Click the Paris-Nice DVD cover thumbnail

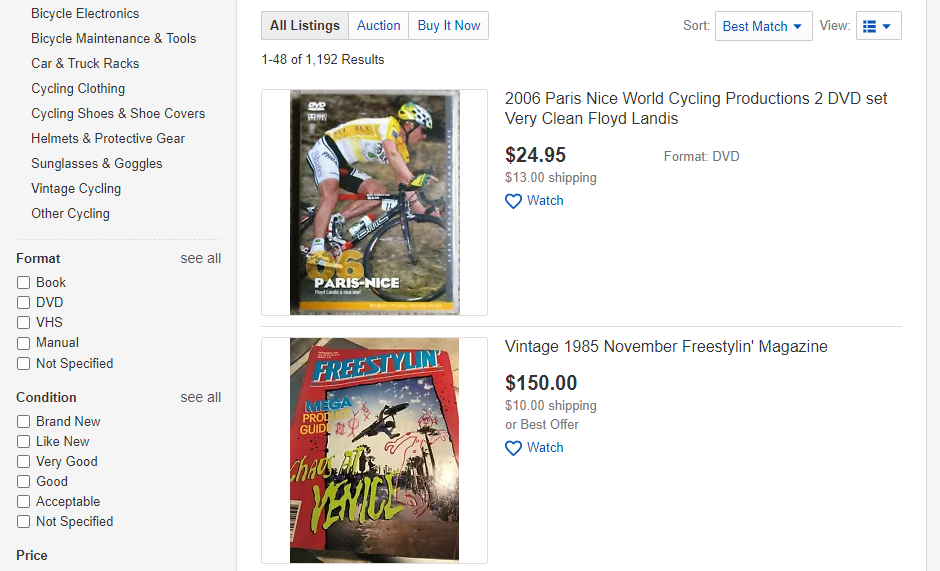pos(374,202)
